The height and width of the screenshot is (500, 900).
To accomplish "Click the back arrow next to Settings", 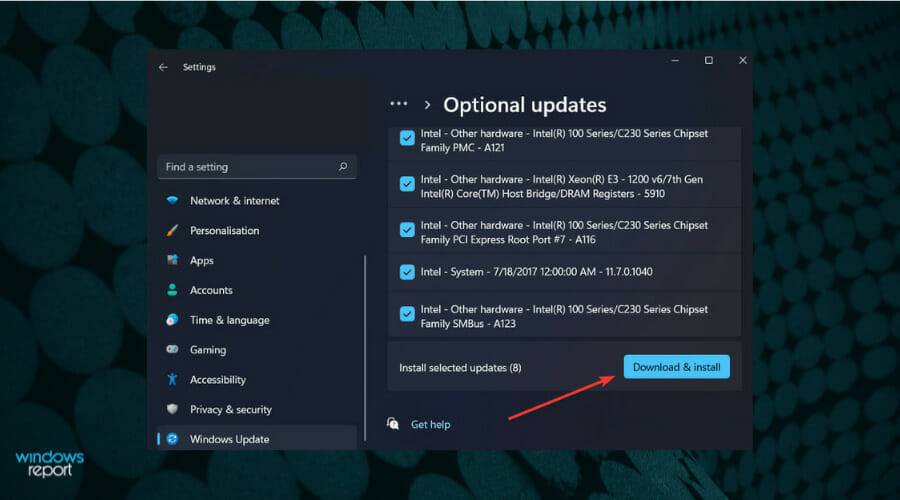I will pyautogui.click(x=163, y=67).
